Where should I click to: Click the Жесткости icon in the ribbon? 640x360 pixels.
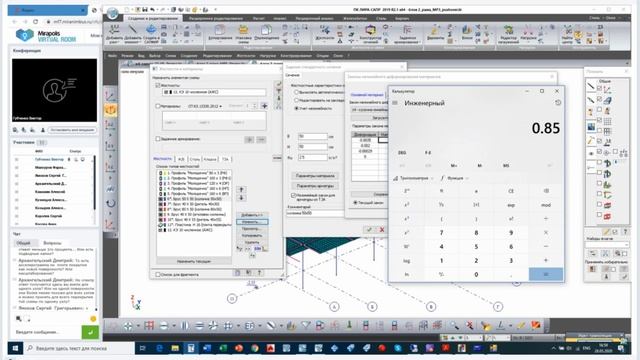[324, 33]
